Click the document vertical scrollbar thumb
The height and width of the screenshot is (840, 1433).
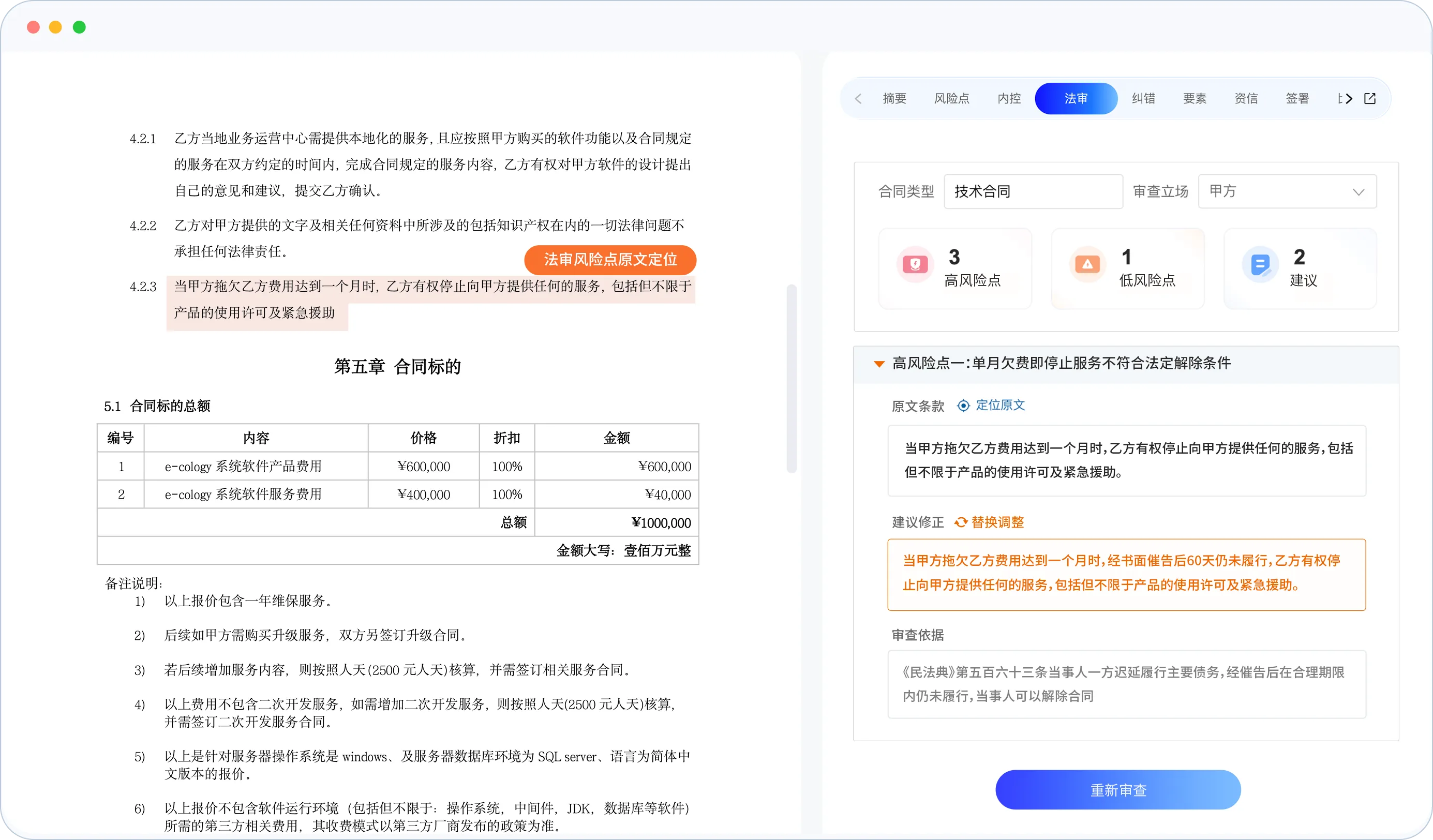point(792,378)
